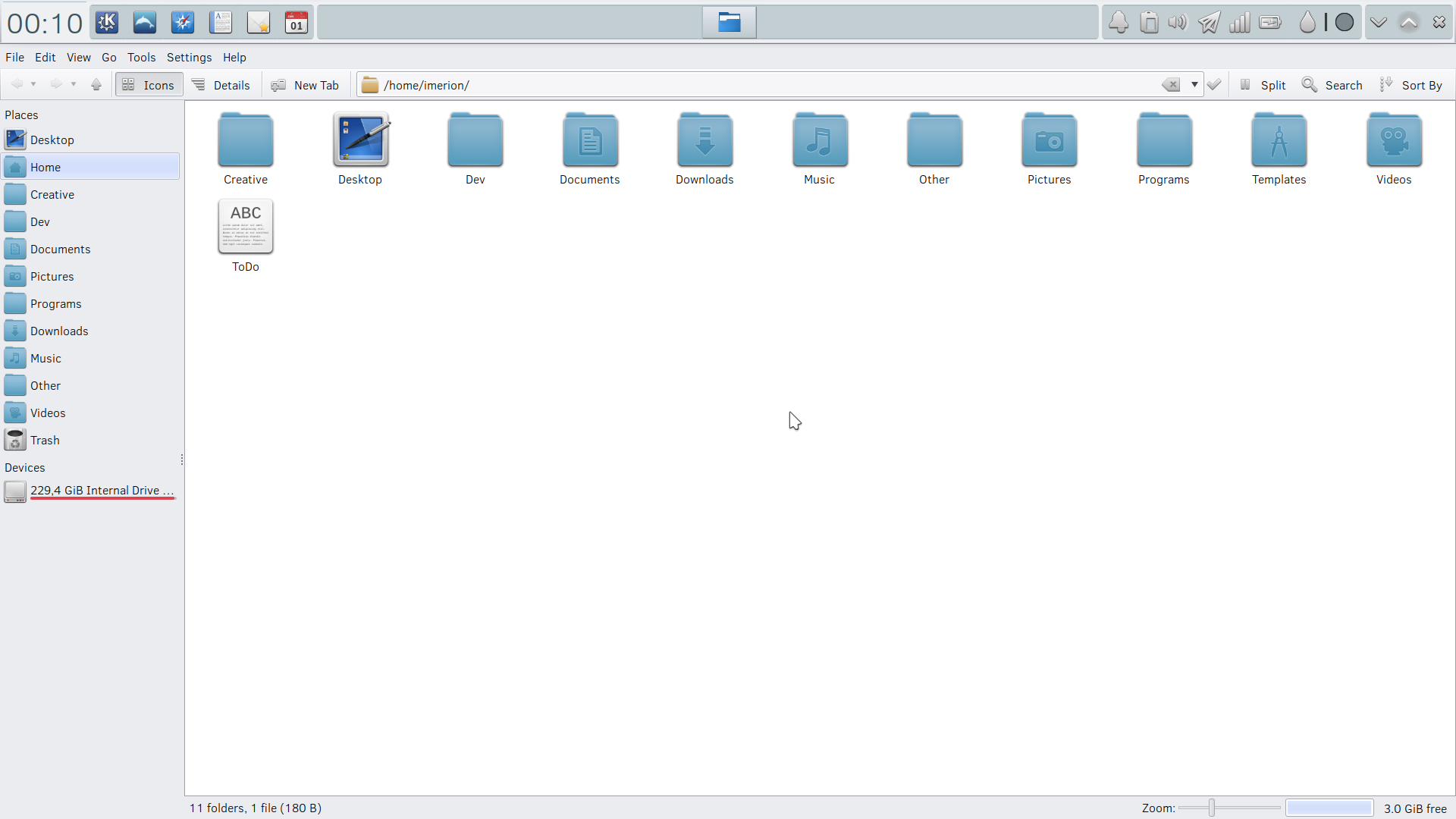Open the Help menu
Image resolution: width=1456 pixels, height=819 pixels.
click(x=234, y=57)
